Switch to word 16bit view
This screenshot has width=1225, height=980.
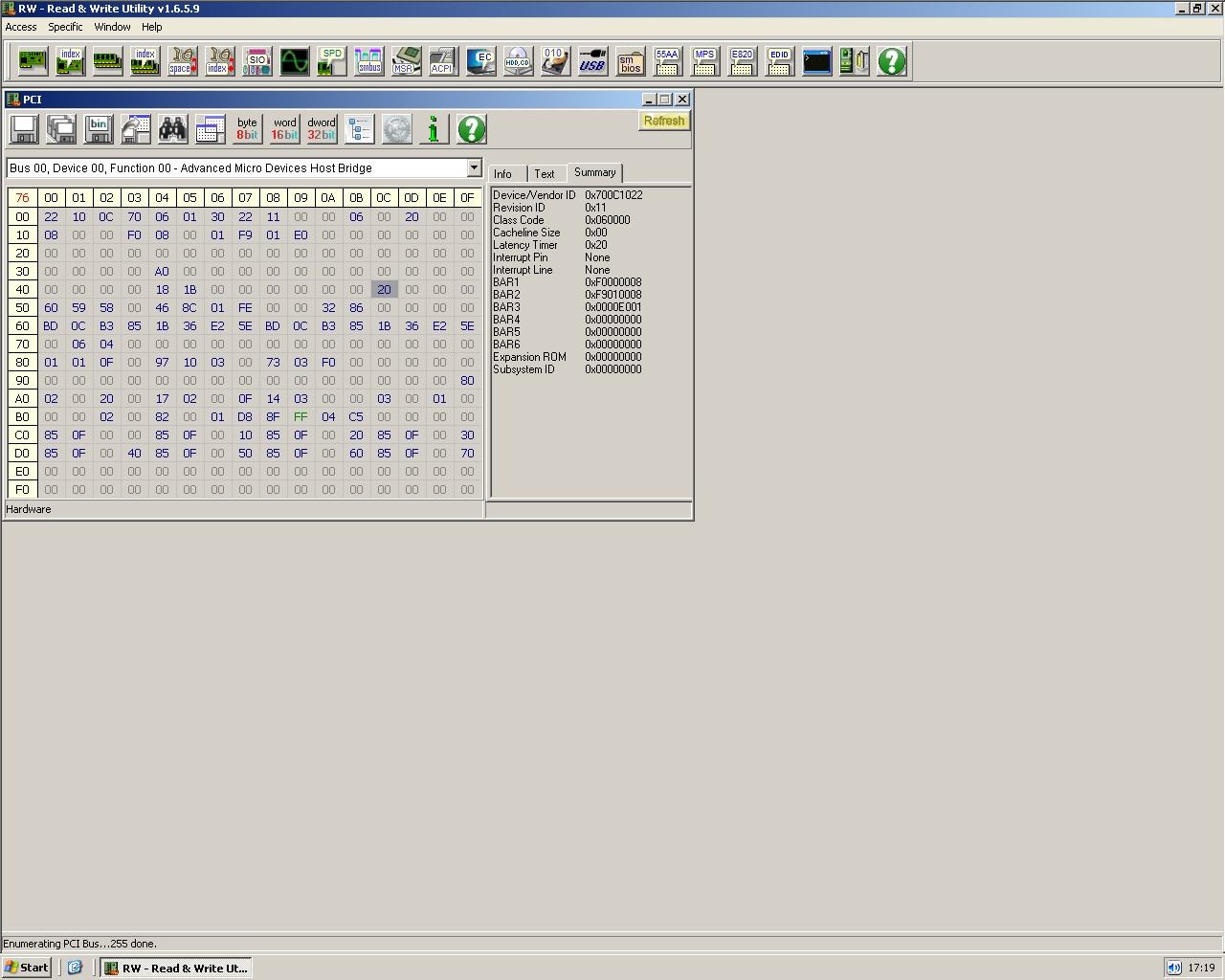coord(284,129)
